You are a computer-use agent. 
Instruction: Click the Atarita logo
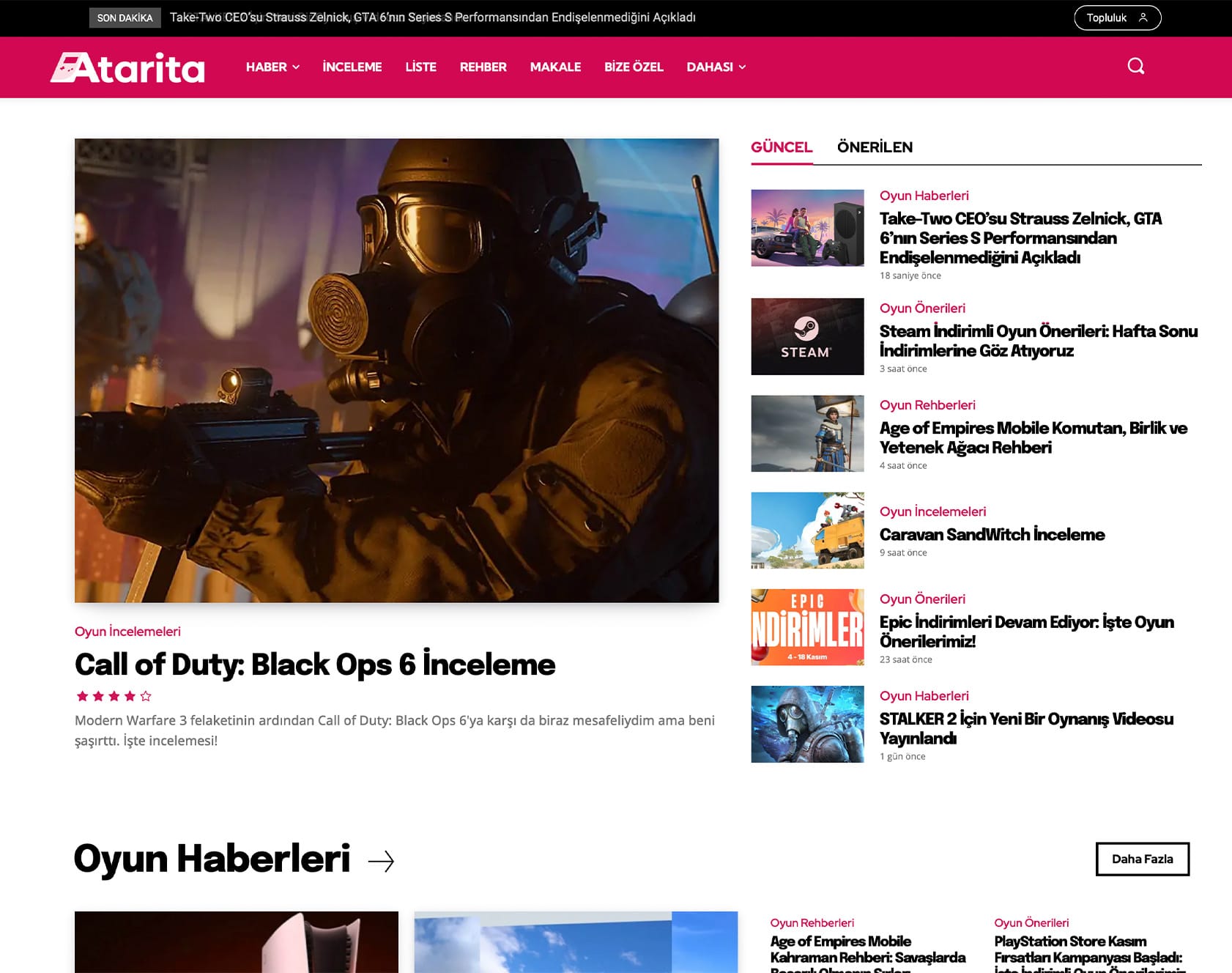tap(127, 67)
